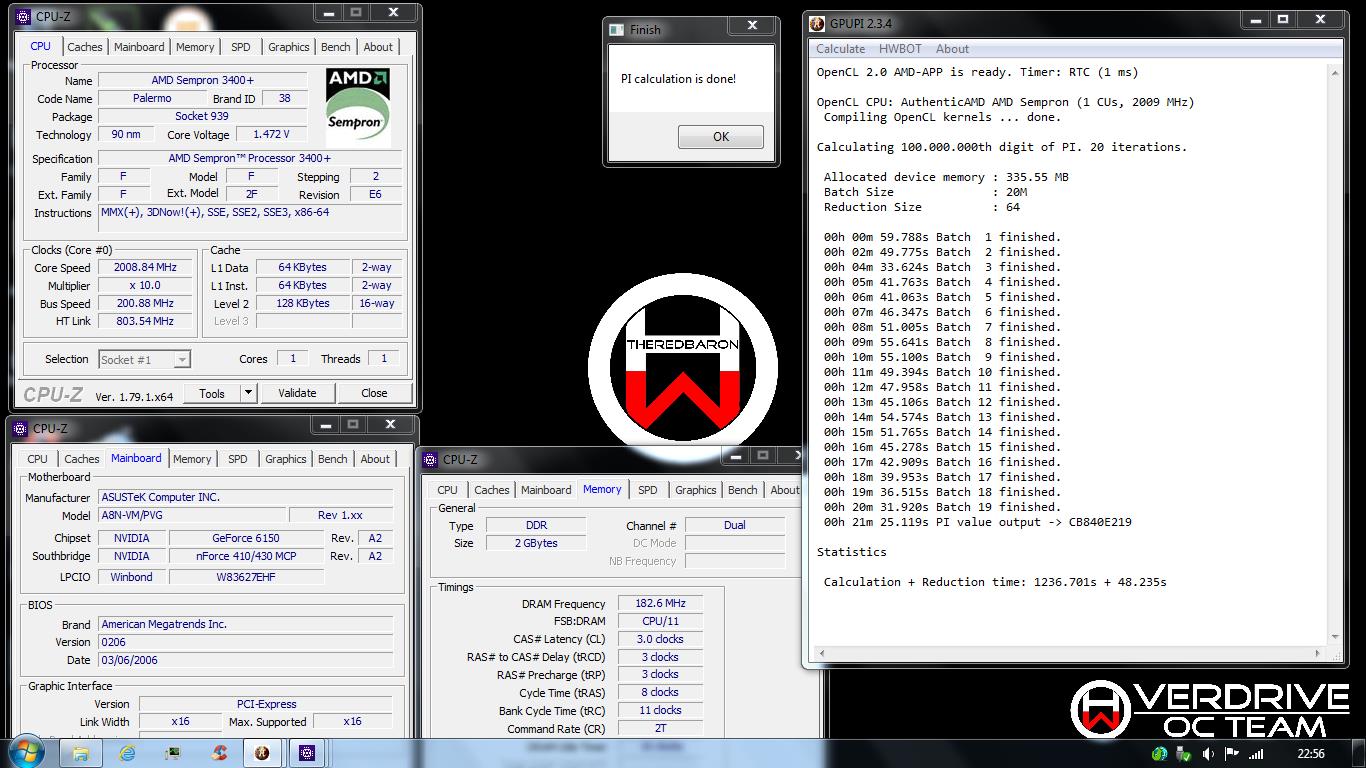Open Bench tab in top CPU-Z window

336,47
